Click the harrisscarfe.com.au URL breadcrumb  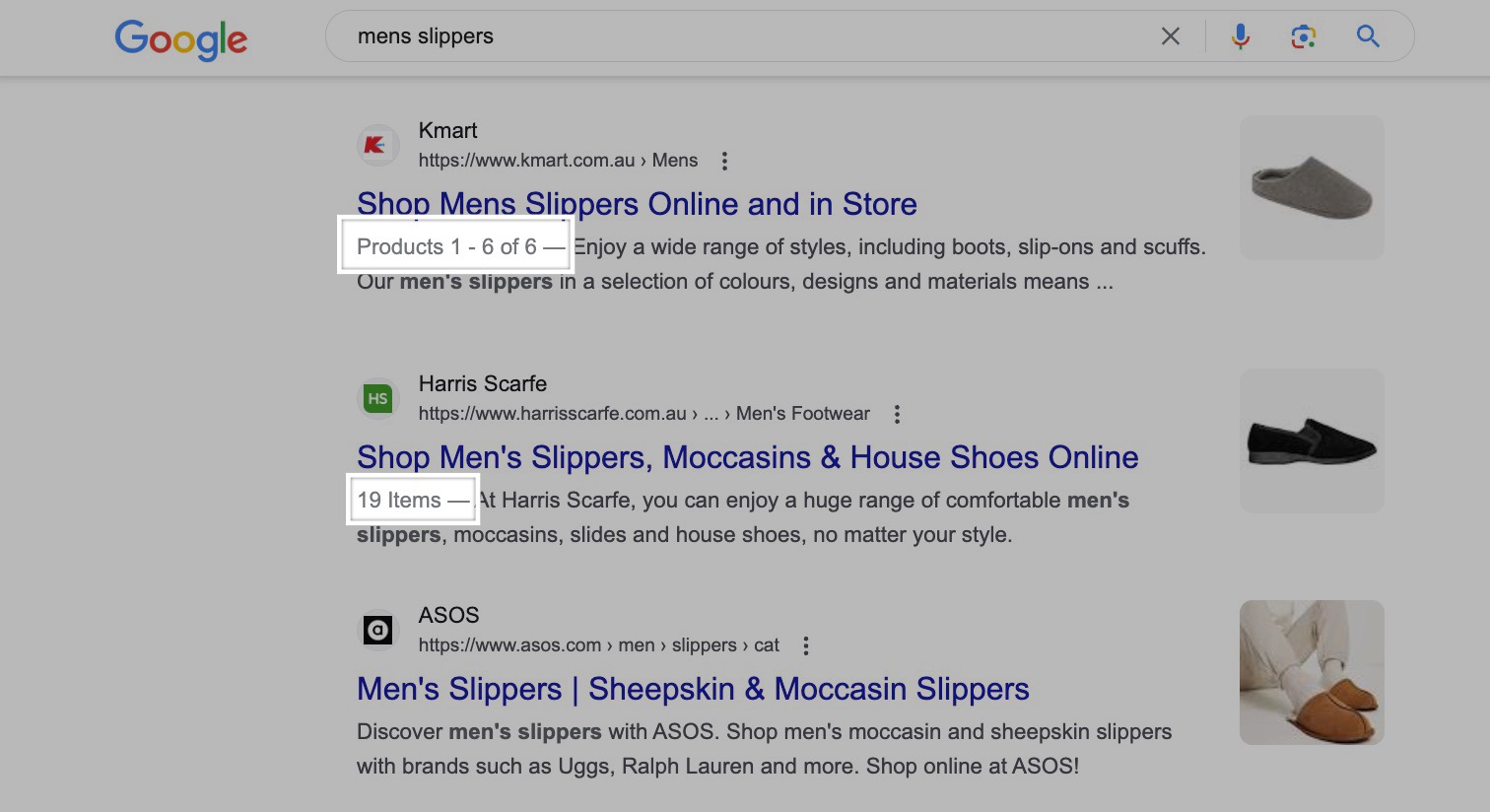click(x=644, y=414)
